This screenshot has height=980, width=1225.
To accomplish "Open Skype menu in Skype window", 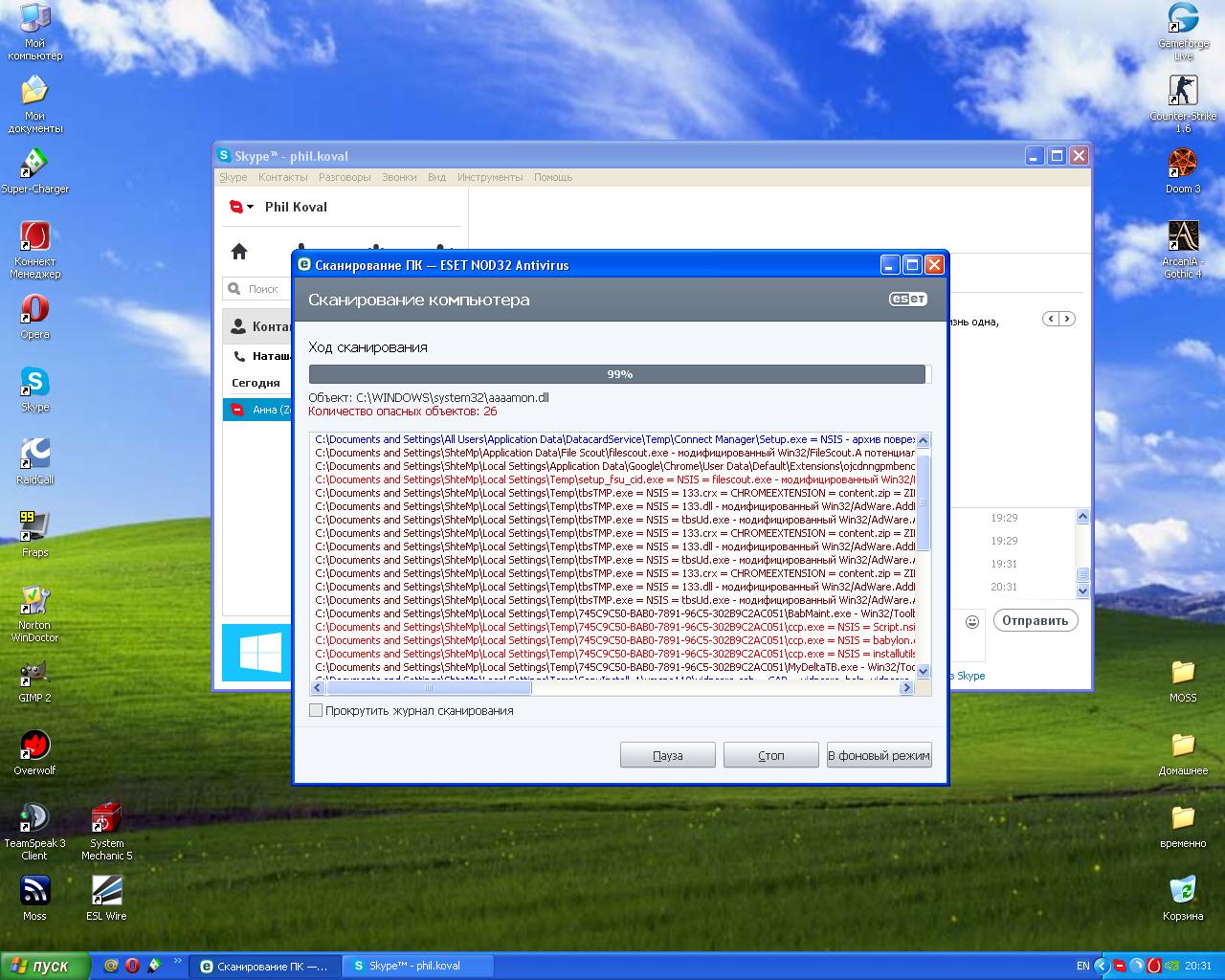I will (x=233, y=177).
